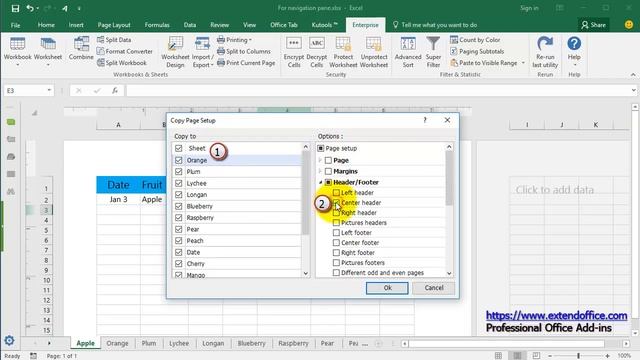Open the settings gear in navigation pane

[x=9, y=340]
